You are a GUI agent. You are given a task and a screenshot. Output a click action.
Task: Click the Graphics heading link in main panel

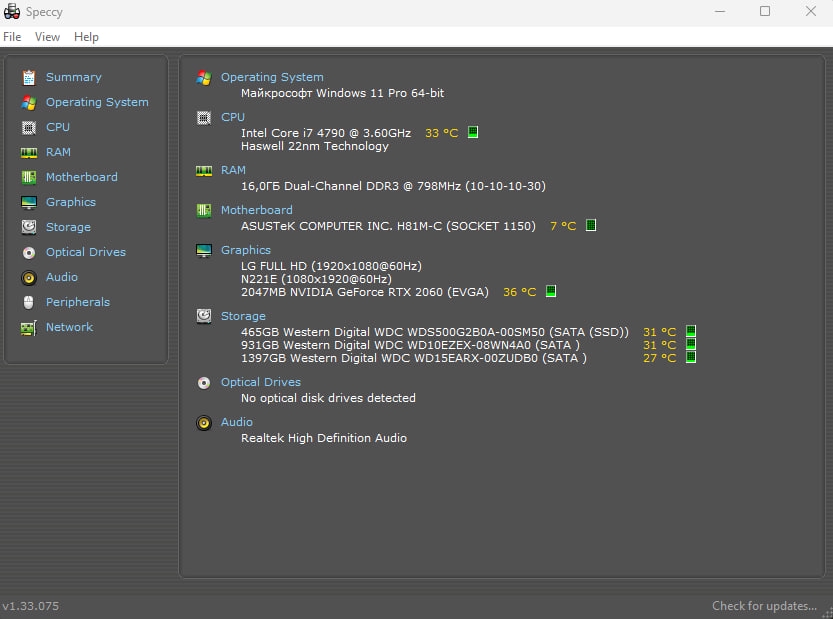245,250
